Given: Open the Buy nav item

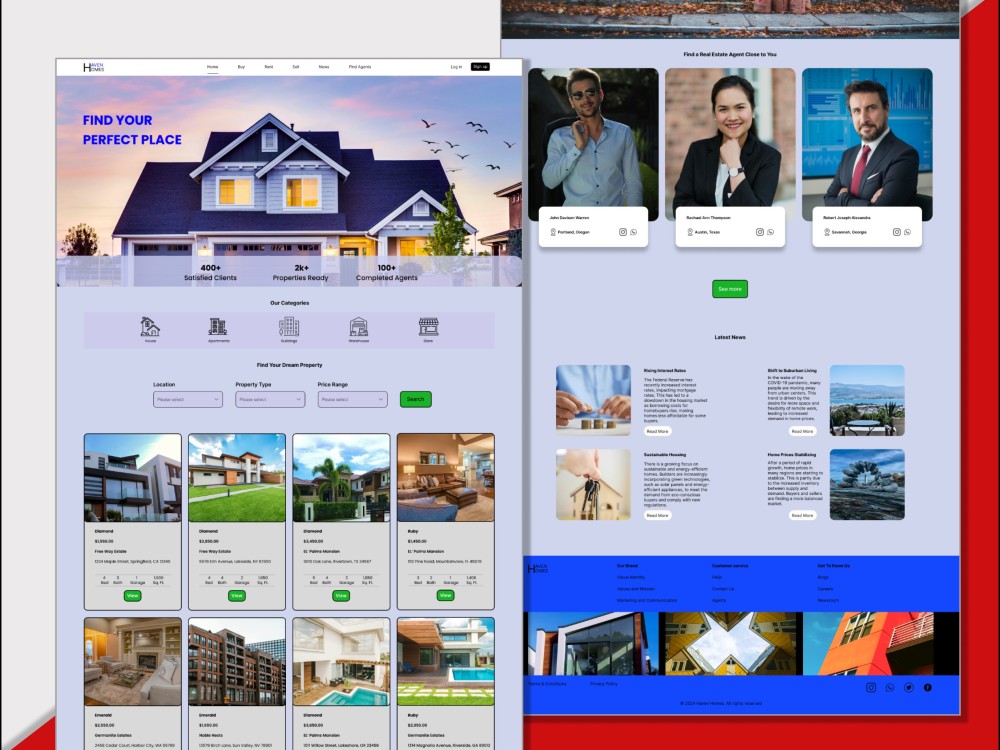Looking at the screenshot, I should click(241, 67).
